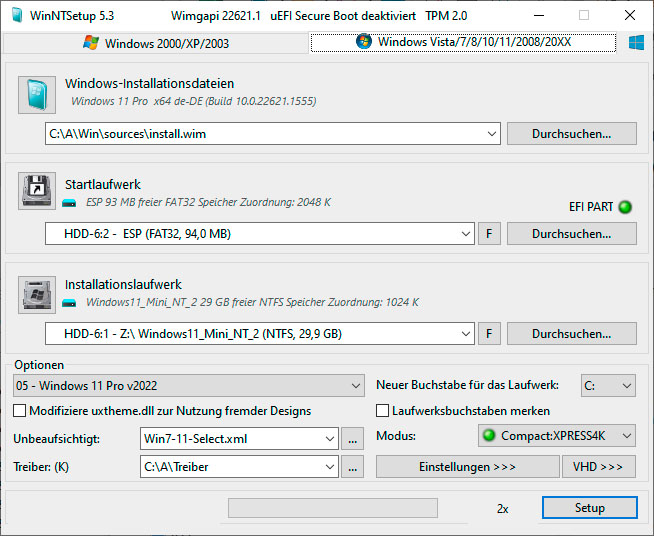654x536 pixels.
Task: Click the green EFI PART status light
Action: click(626, 207)
